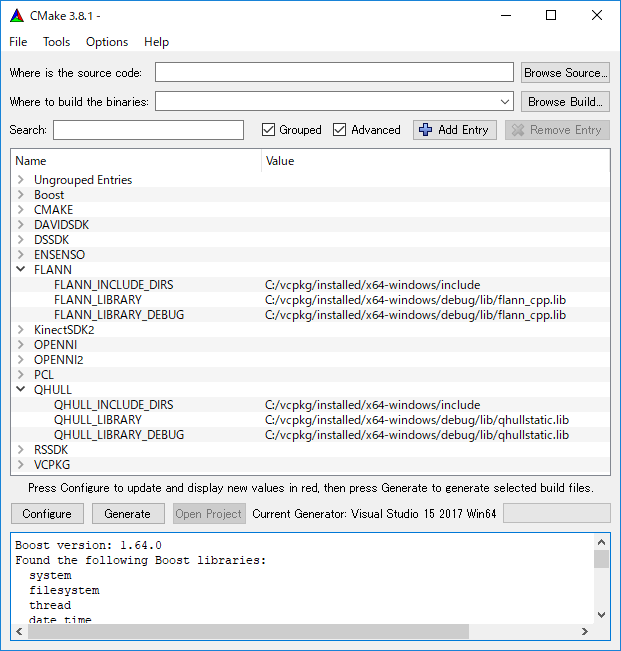Expand the DAVIDSDK group

point(20,225)
